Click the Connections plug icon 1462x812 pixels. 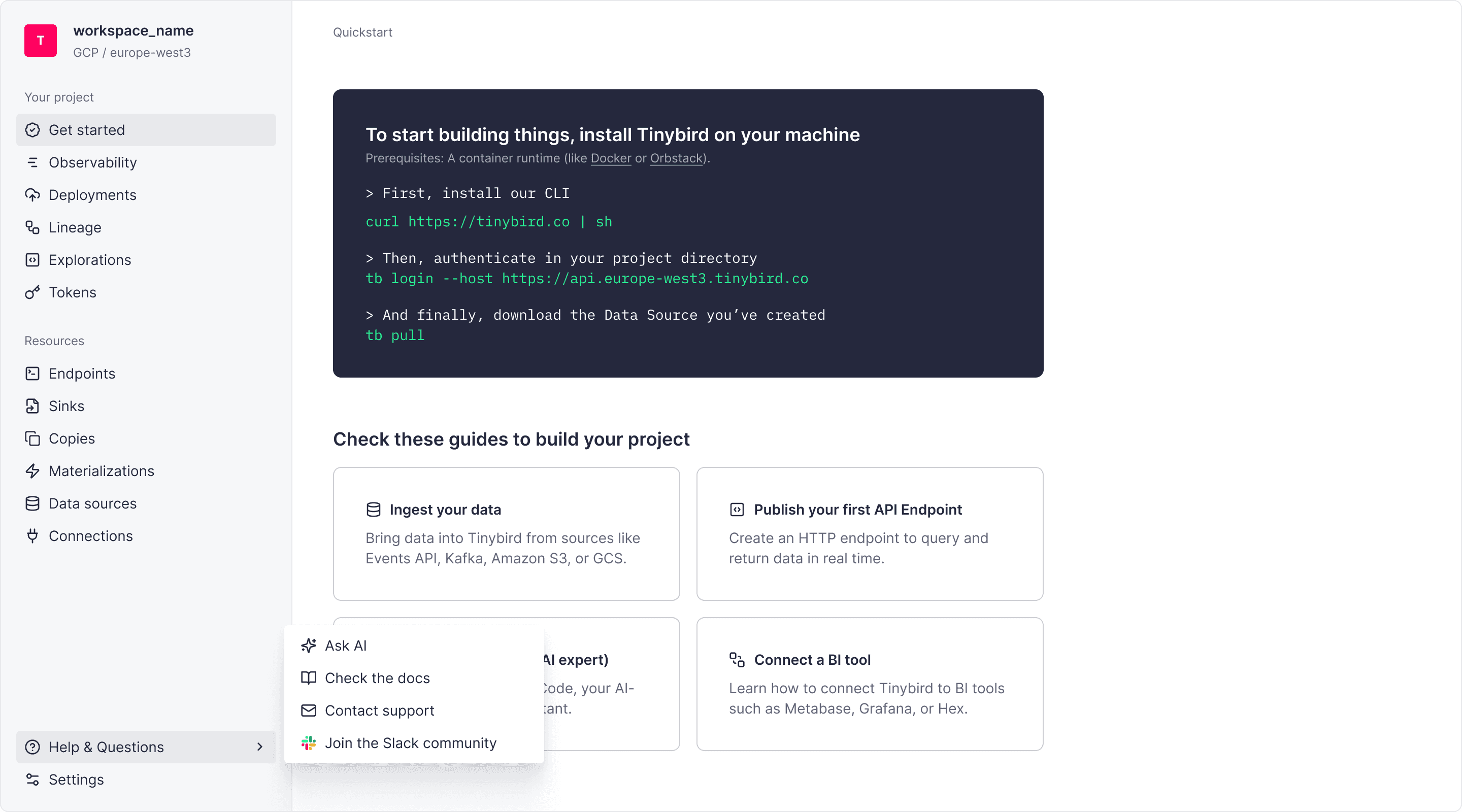pyautogui.click(x=32, y=535)
